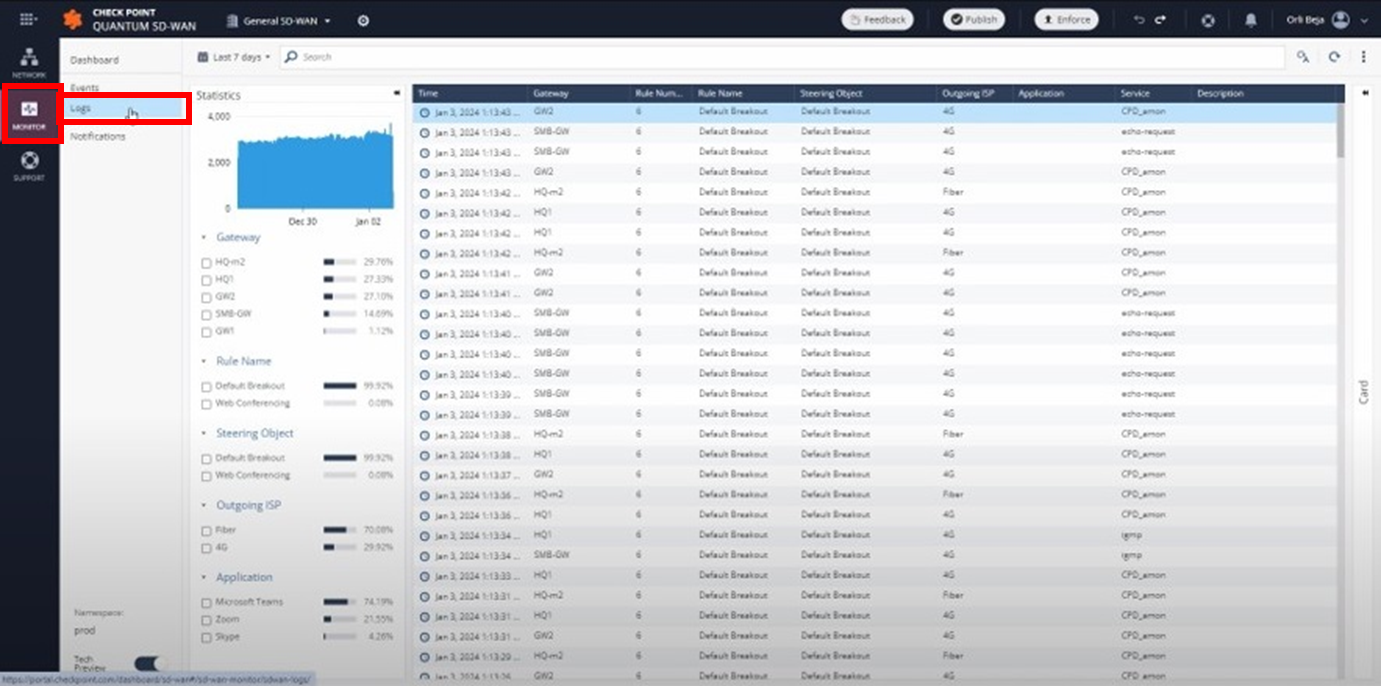Click the user avatar icon
Viewport: 1381px width, 686px height.
(1341, 20)
